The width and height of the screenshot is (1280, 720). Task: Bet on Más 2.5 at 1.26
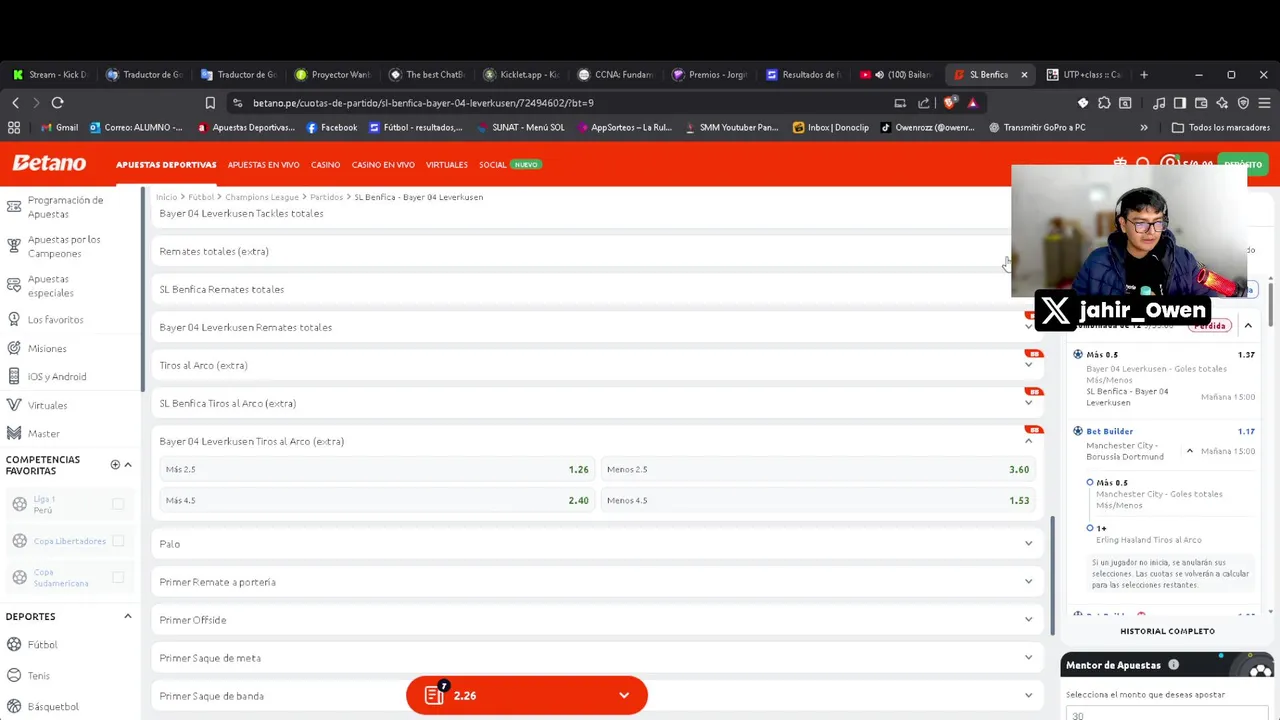pos(377,469)
